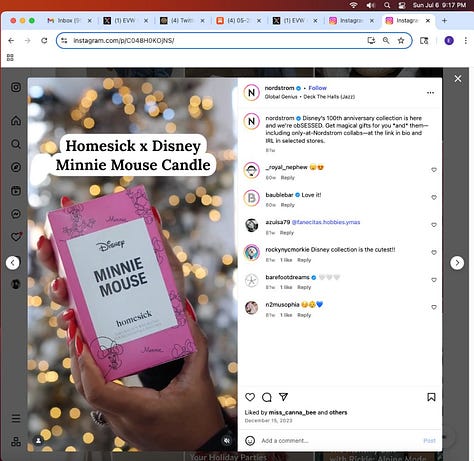The height and width of the screenshot is (461, 474).
Task: Open Notifications heart in sidebar
Action: pos(16,237)
